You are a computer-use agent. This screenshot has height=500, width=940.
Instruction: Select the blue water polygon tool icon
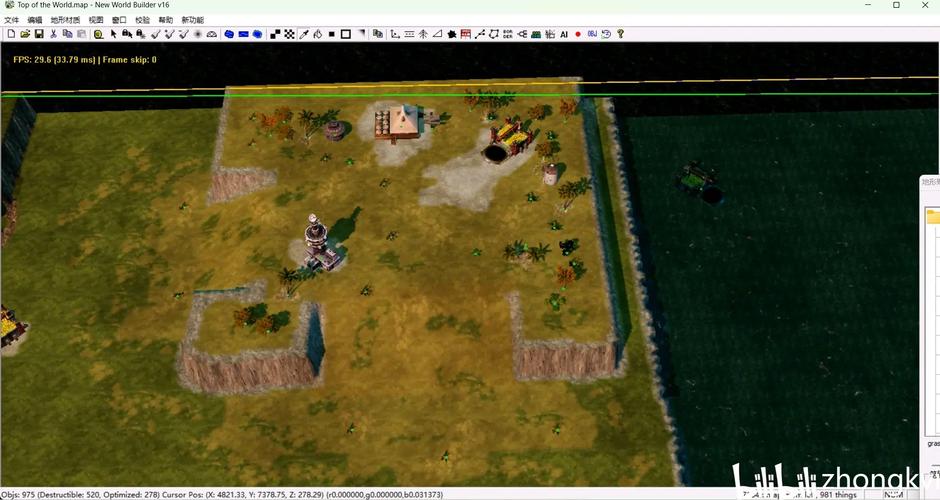pyautogui.click(x=229, y=34)
